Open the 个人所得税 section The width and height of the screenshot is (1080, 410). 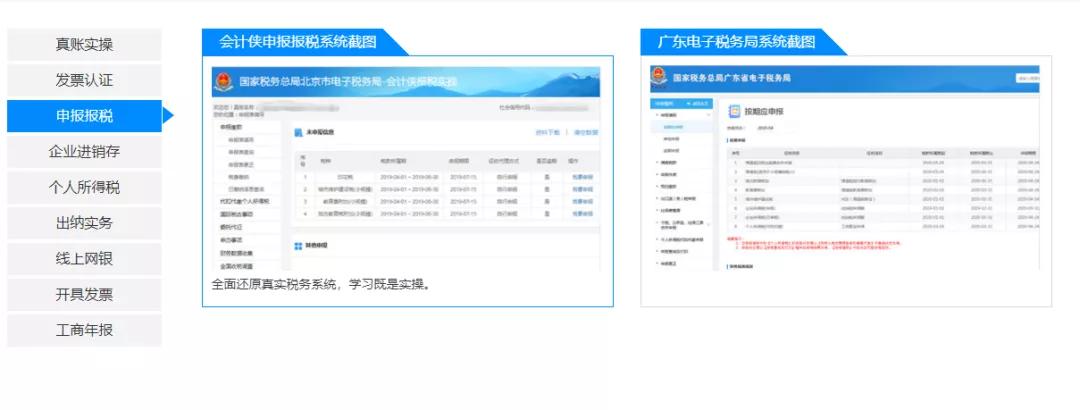pos(84,187)
